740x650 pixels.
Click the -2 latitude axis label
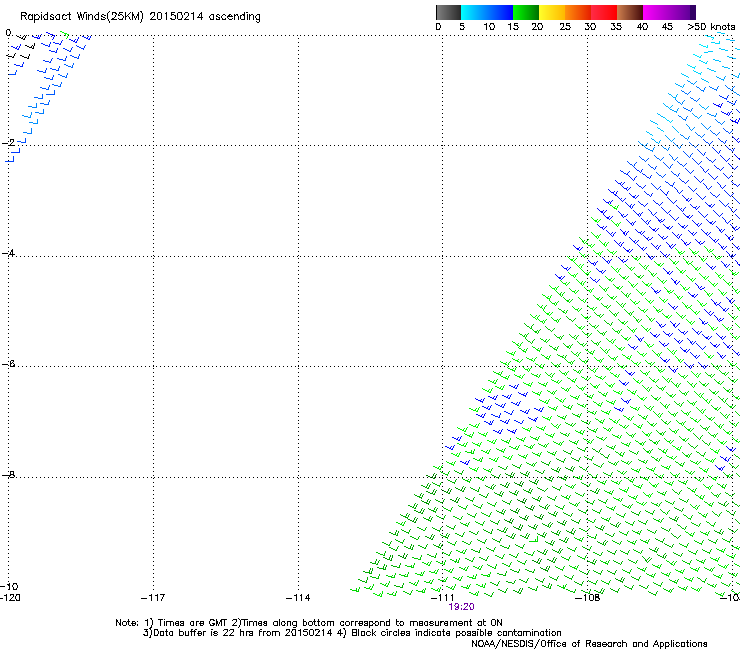pos(8,143)
